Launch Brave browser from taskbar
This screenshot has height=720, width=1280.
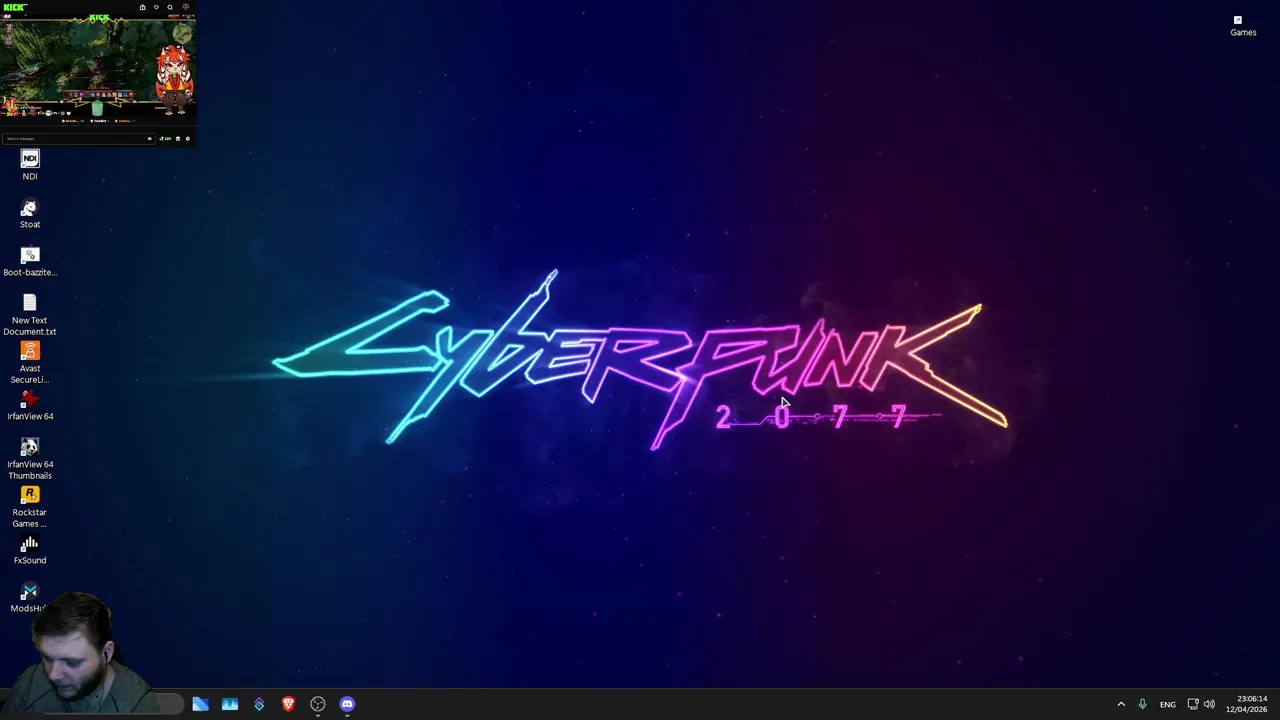point(288,704)
